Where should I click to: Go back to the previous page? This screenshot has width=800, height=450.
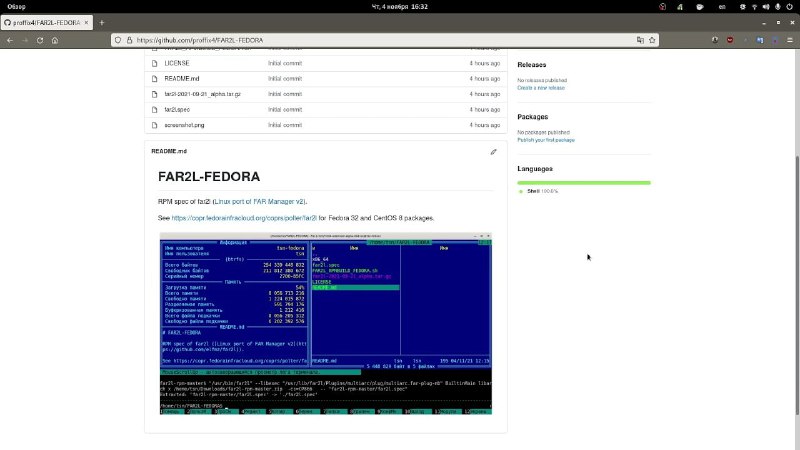[x=10, y=40]
